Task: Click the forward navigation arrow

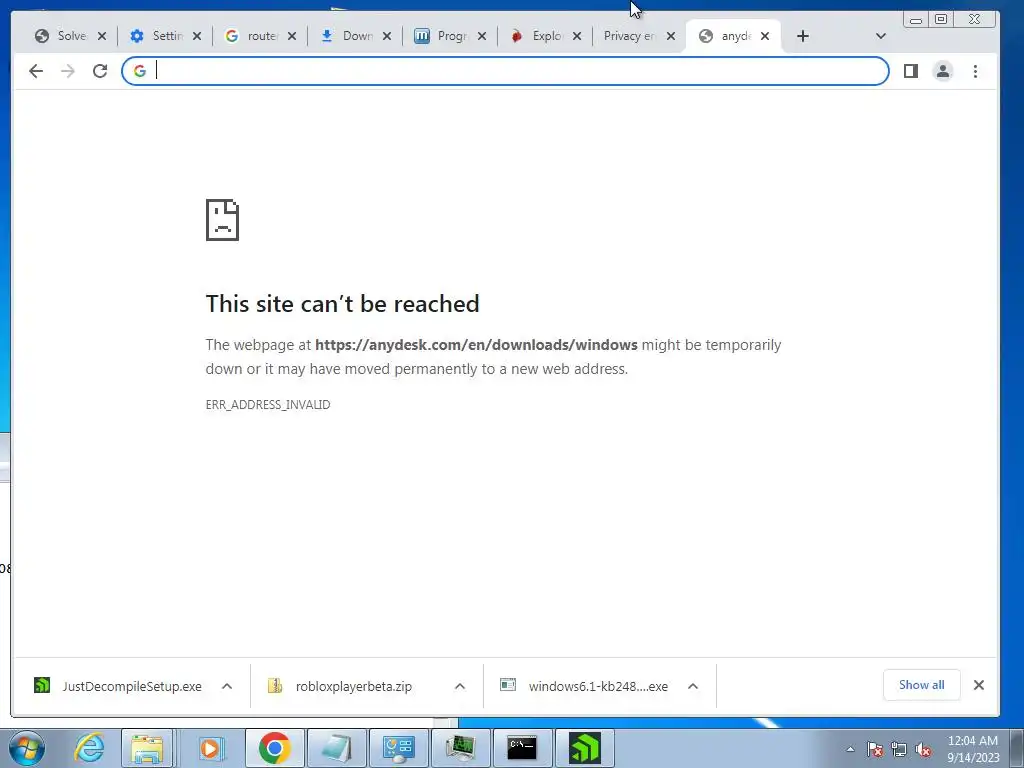Action: [x=68, y=71]
